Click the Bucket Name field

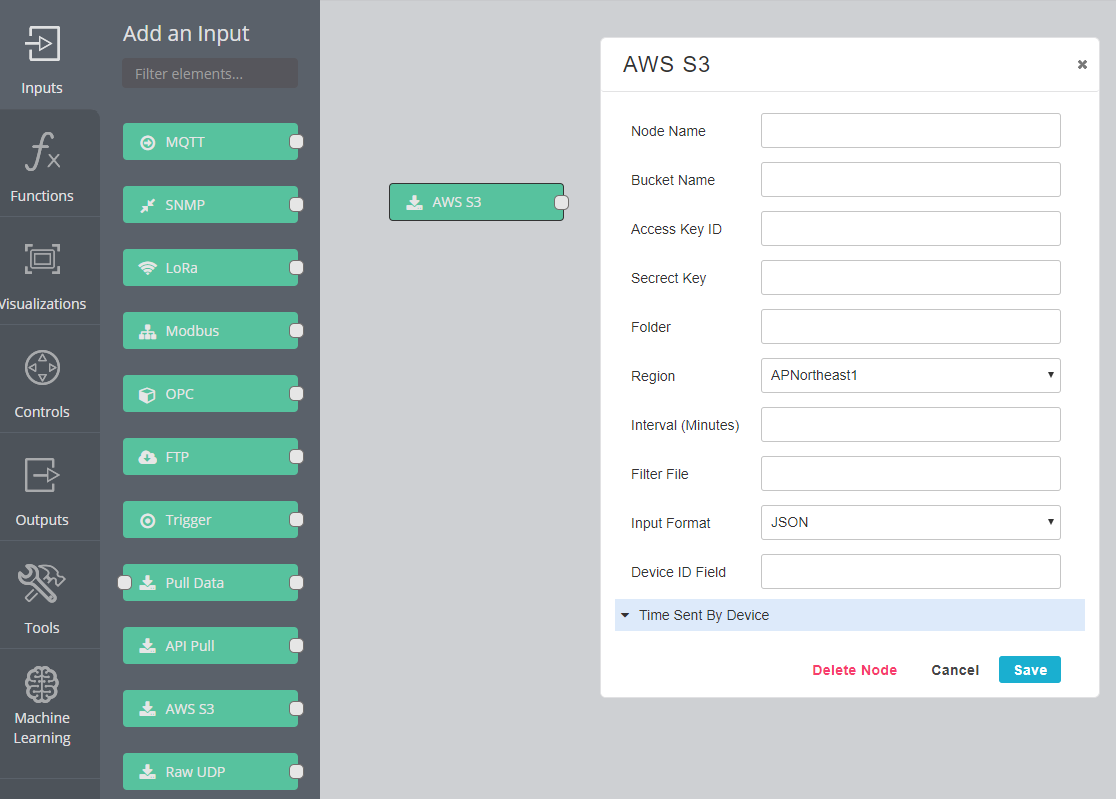click(x=910, y=180)
